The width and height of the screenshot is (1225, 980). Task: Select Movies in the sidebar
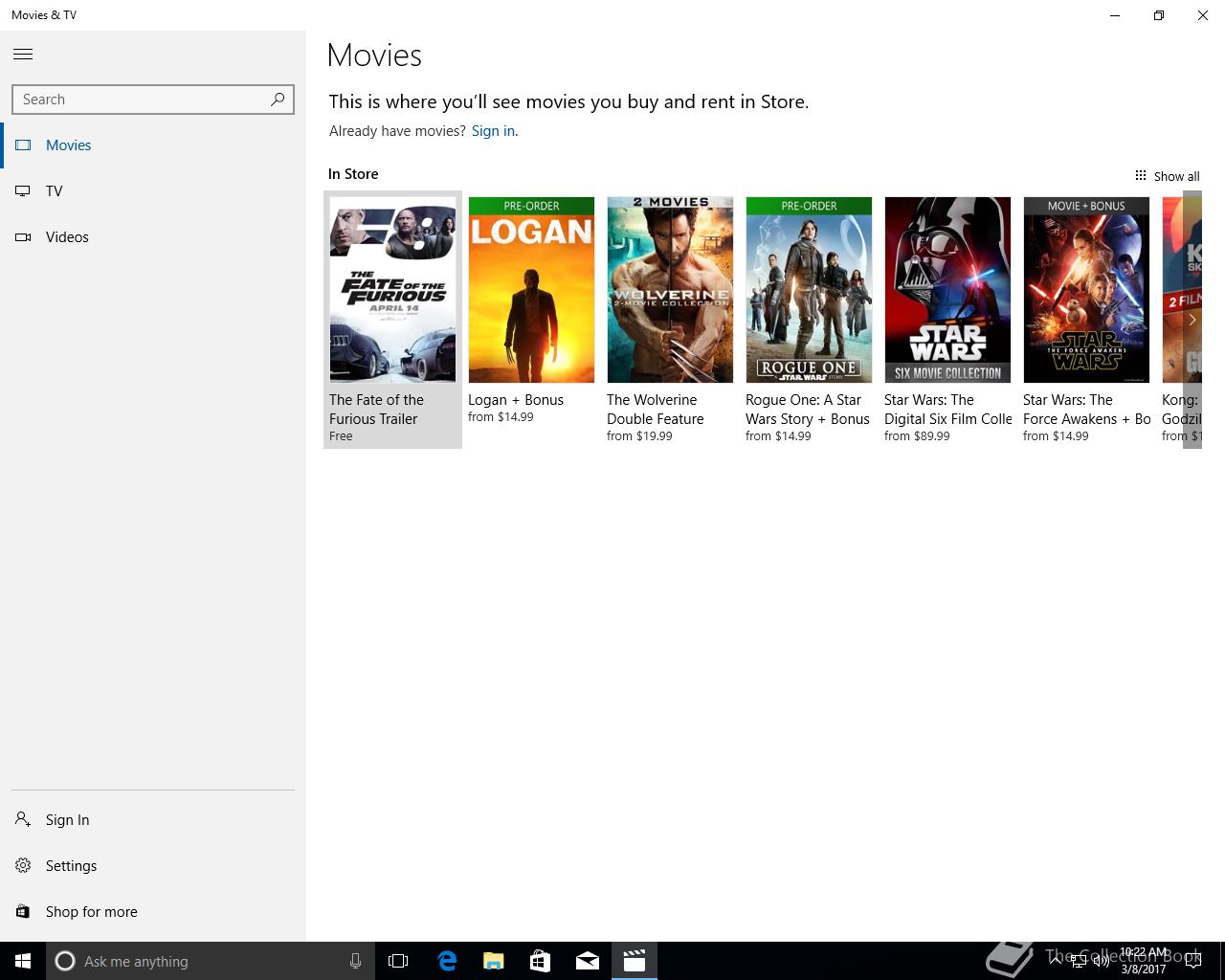153,145
